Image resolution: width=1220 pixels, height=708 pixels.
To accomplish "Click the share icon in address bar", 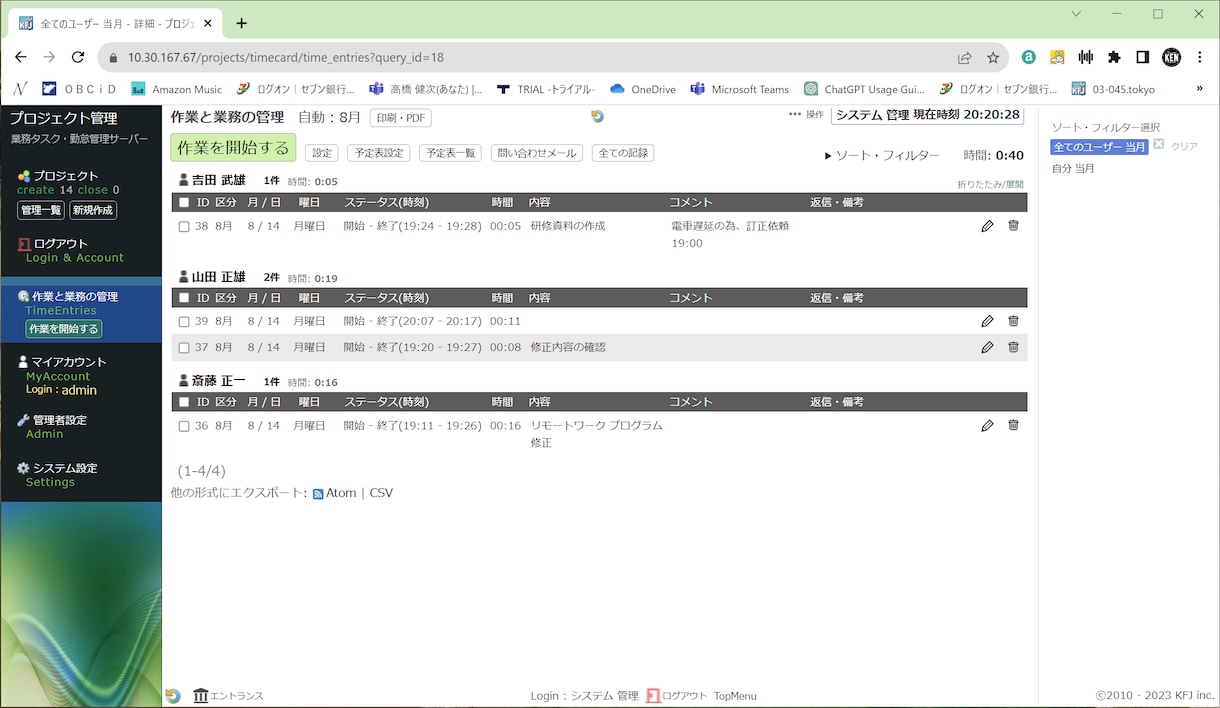I will (x=964, y=58).
